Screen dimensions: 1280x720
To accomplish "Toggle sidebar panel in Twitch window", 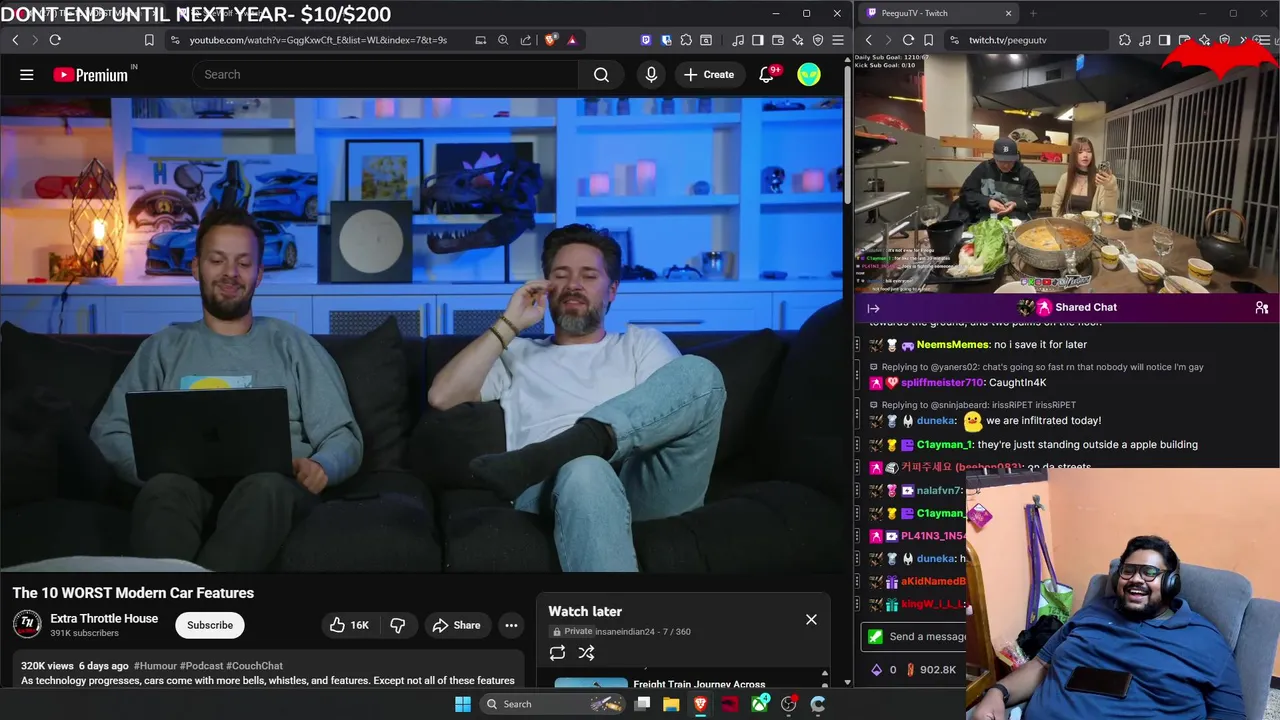I will 1165,40.
